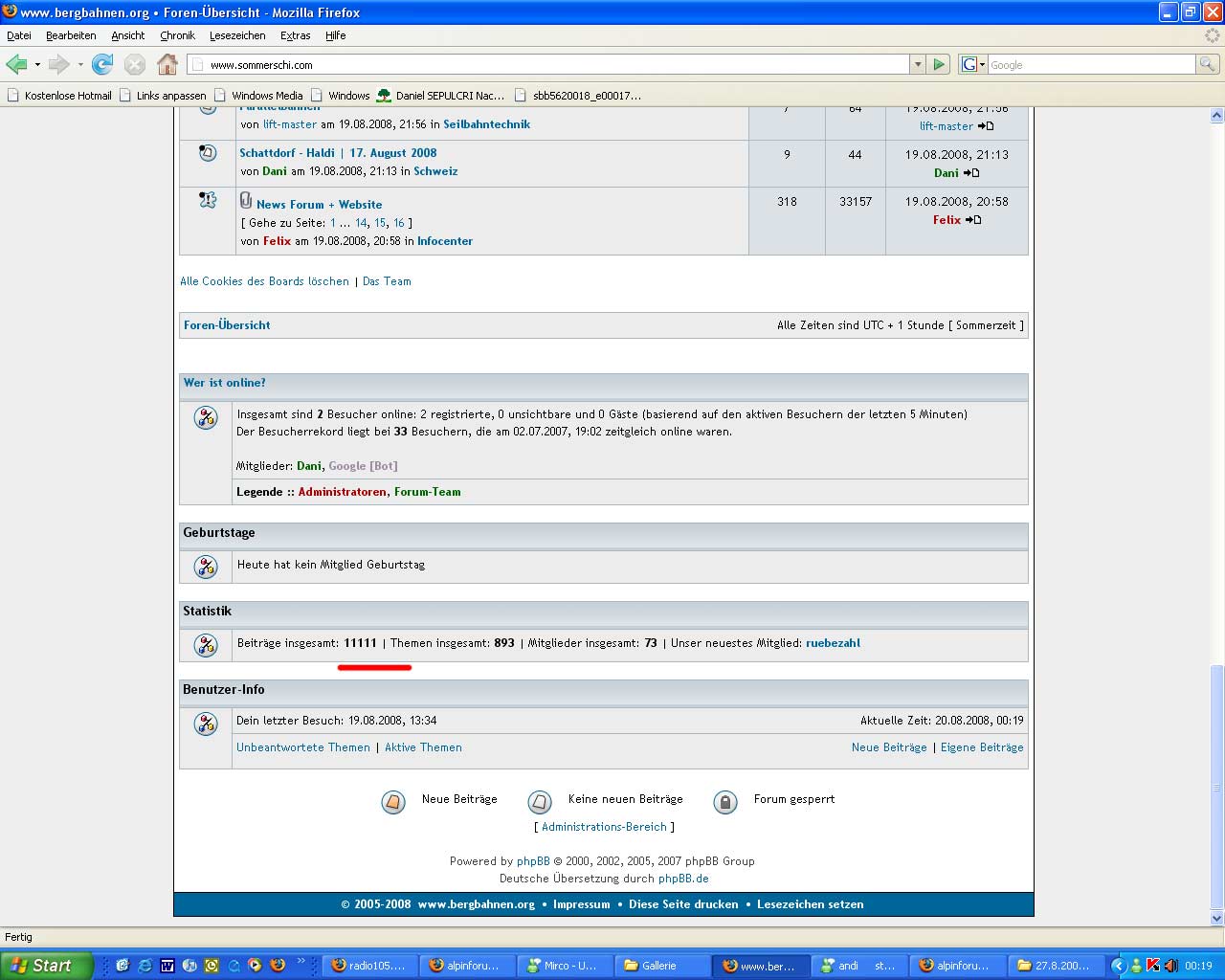Open the Unbeantwortete Themen link
1225x980 pixels.
[303, 747]
